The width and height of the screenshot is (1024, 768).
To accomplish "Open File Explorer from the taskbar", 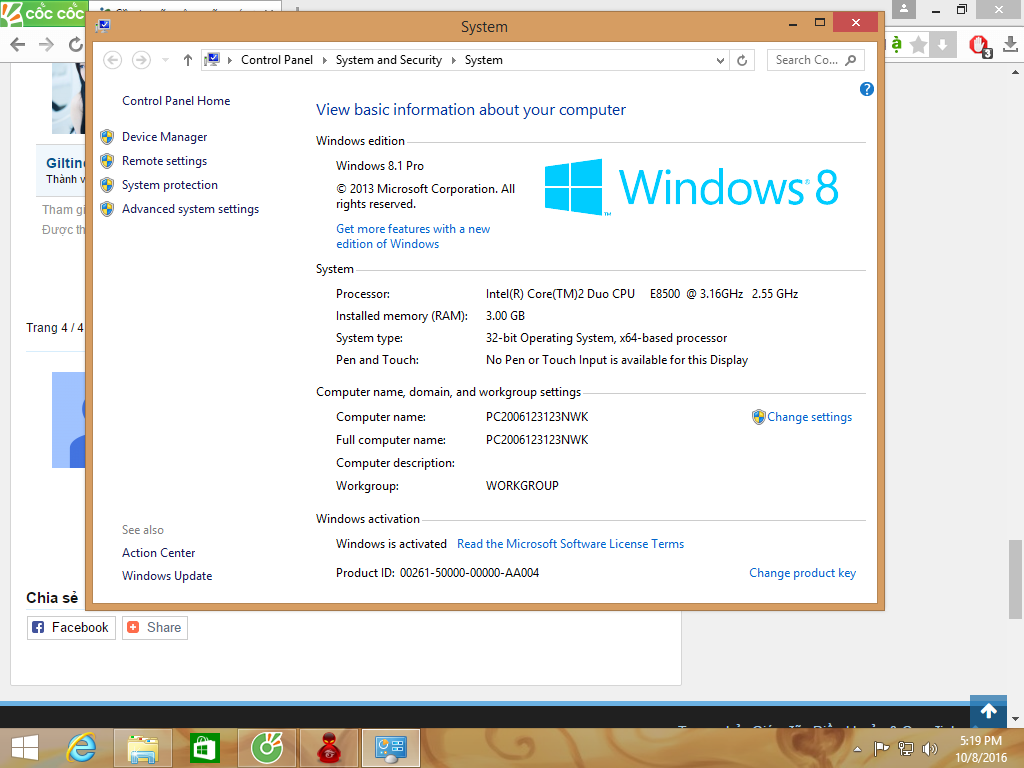I will pyautogui.click(x=143, y=748).
